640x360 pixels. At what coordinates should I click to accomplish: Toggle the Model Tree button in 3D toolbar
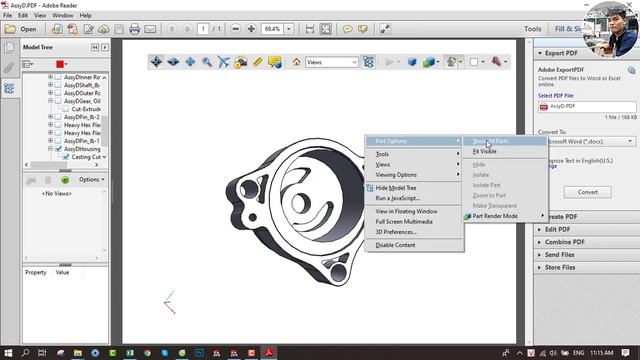click(369, 62)
